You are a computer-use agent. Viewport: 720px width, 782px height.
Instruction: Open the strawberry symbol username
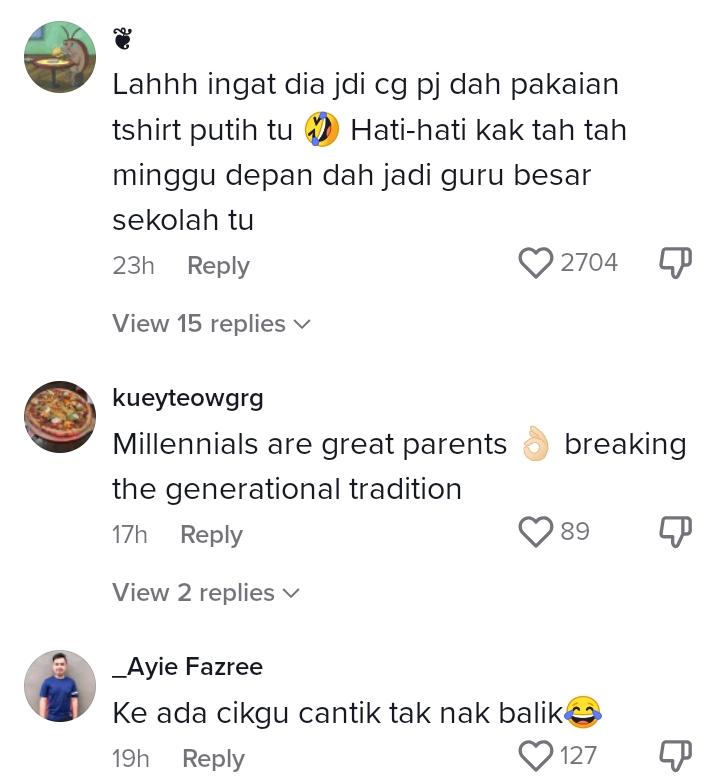pos(123,38)
